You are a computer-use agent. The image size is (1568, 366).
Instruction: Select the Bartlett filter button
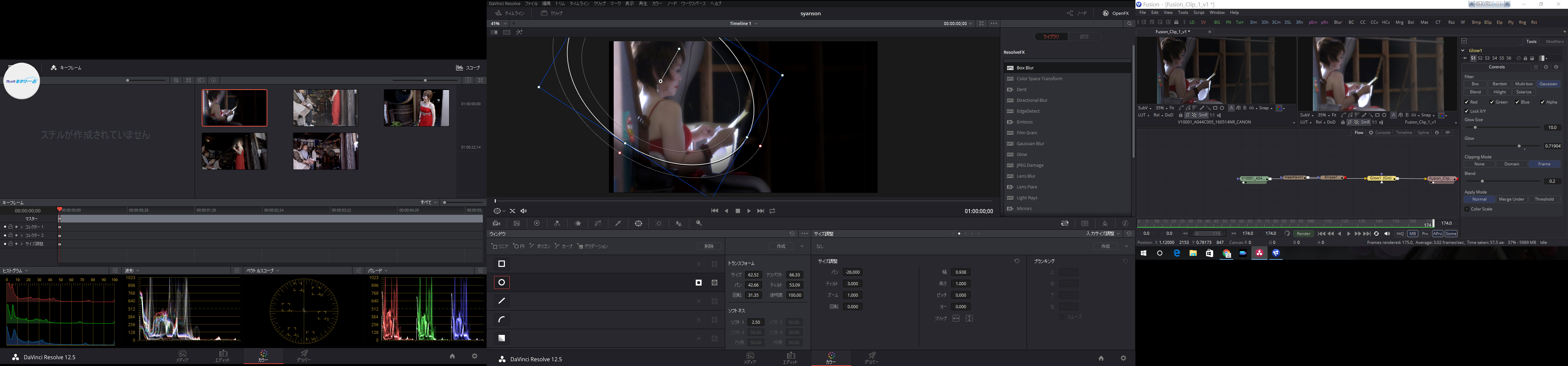[1500, 84]
